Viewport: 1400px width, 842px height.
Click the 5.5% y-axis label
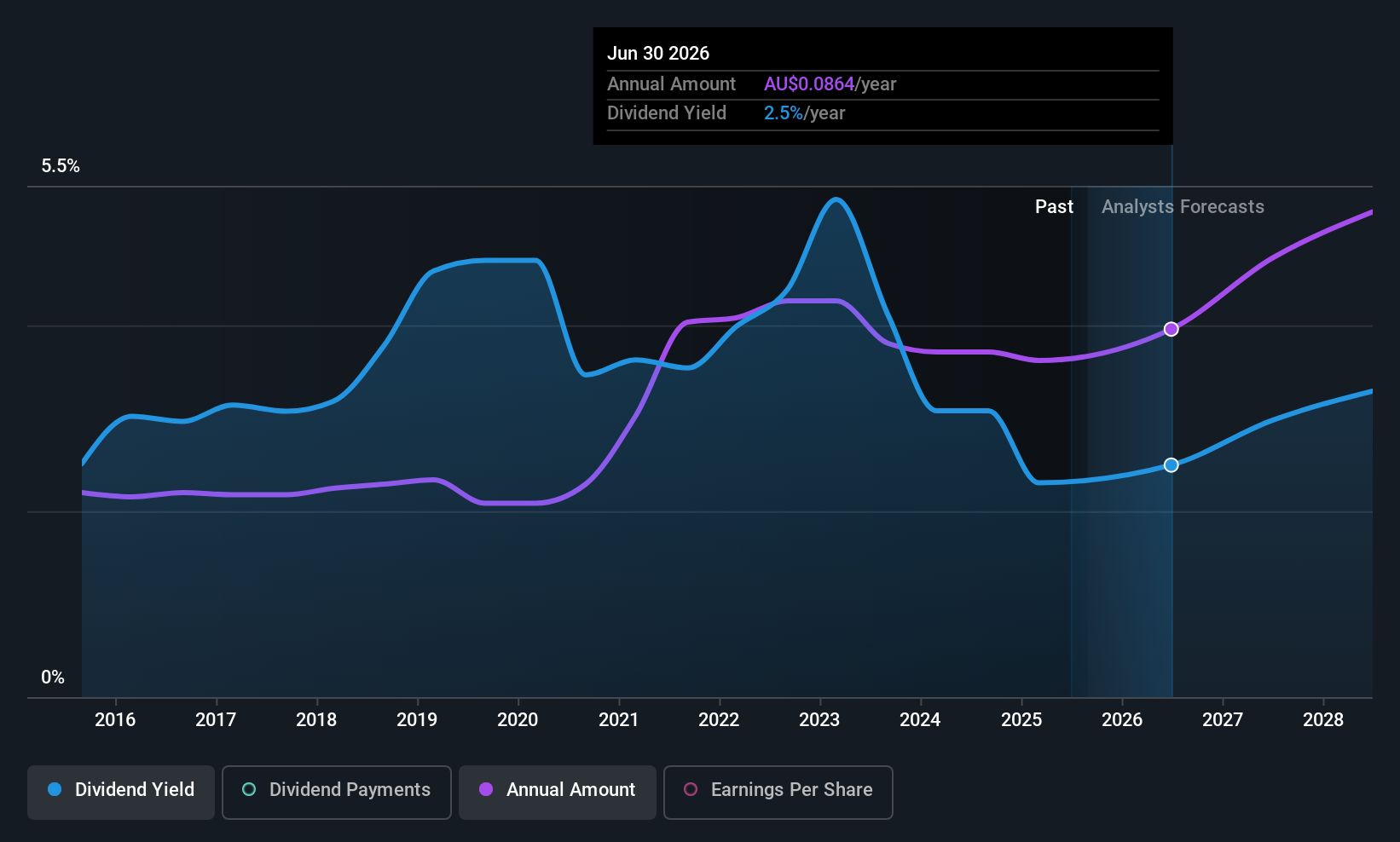(x=61, y=166)
